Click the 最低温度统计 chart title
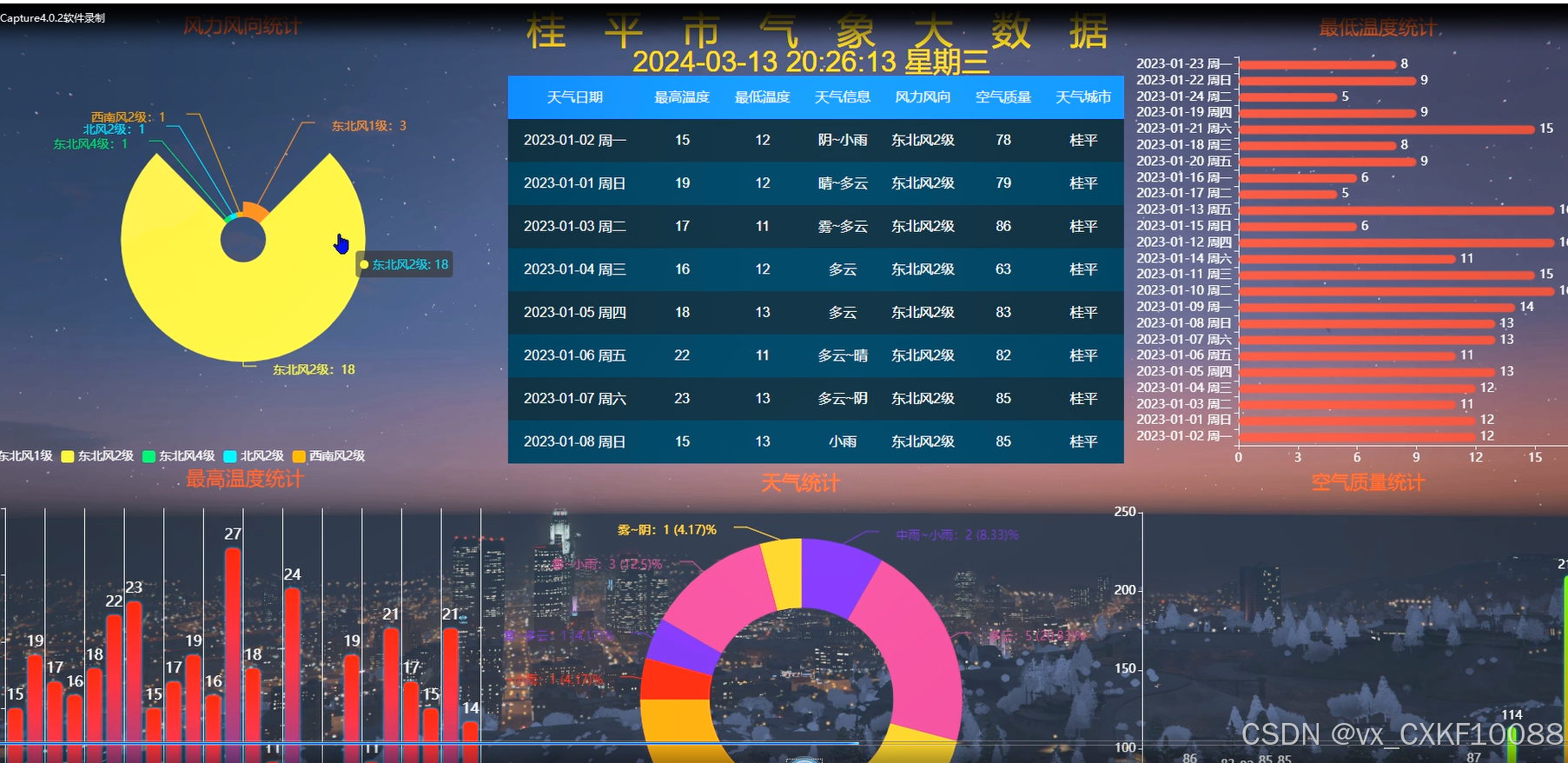 click(x=1378, y=28)
